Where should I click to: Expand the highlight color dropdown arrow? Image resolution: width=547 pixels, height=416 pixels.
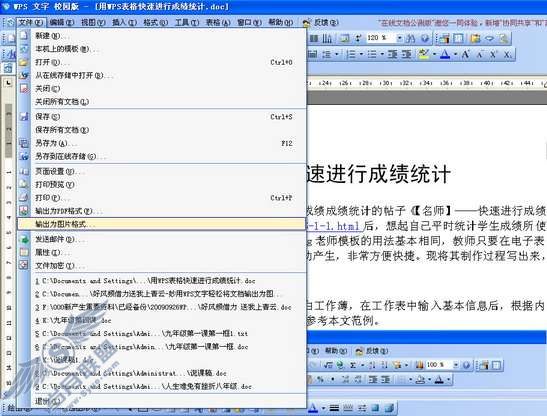(x=434, y=54)
